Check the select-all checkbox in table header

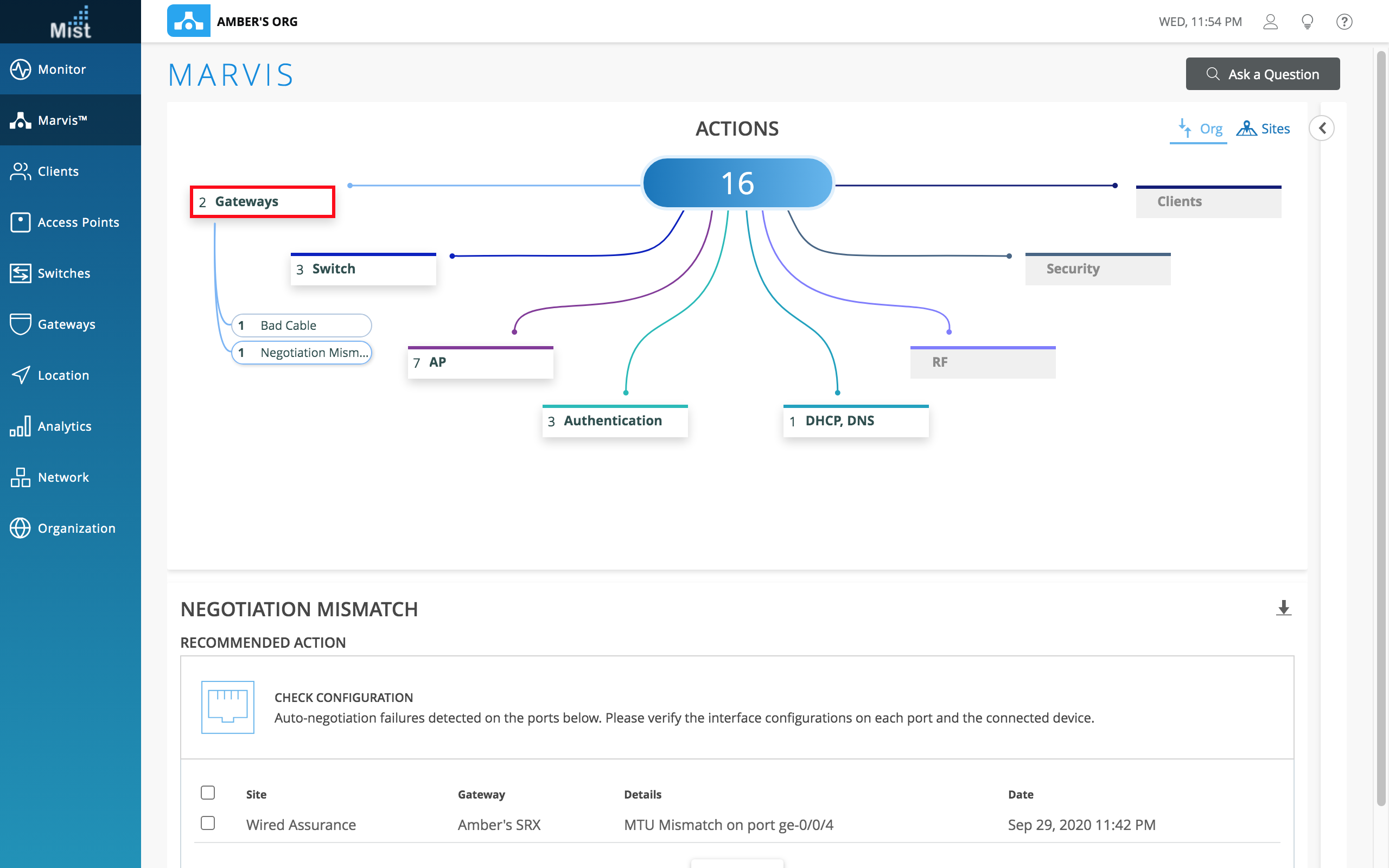pos(208,793)
